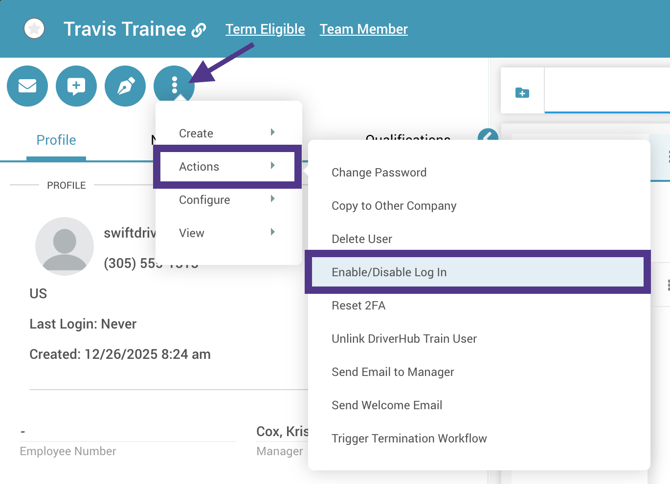Image resolution: width=670 pixels, height=484 pixels.
Task: Open the View submenu
Action: point(227,233)
